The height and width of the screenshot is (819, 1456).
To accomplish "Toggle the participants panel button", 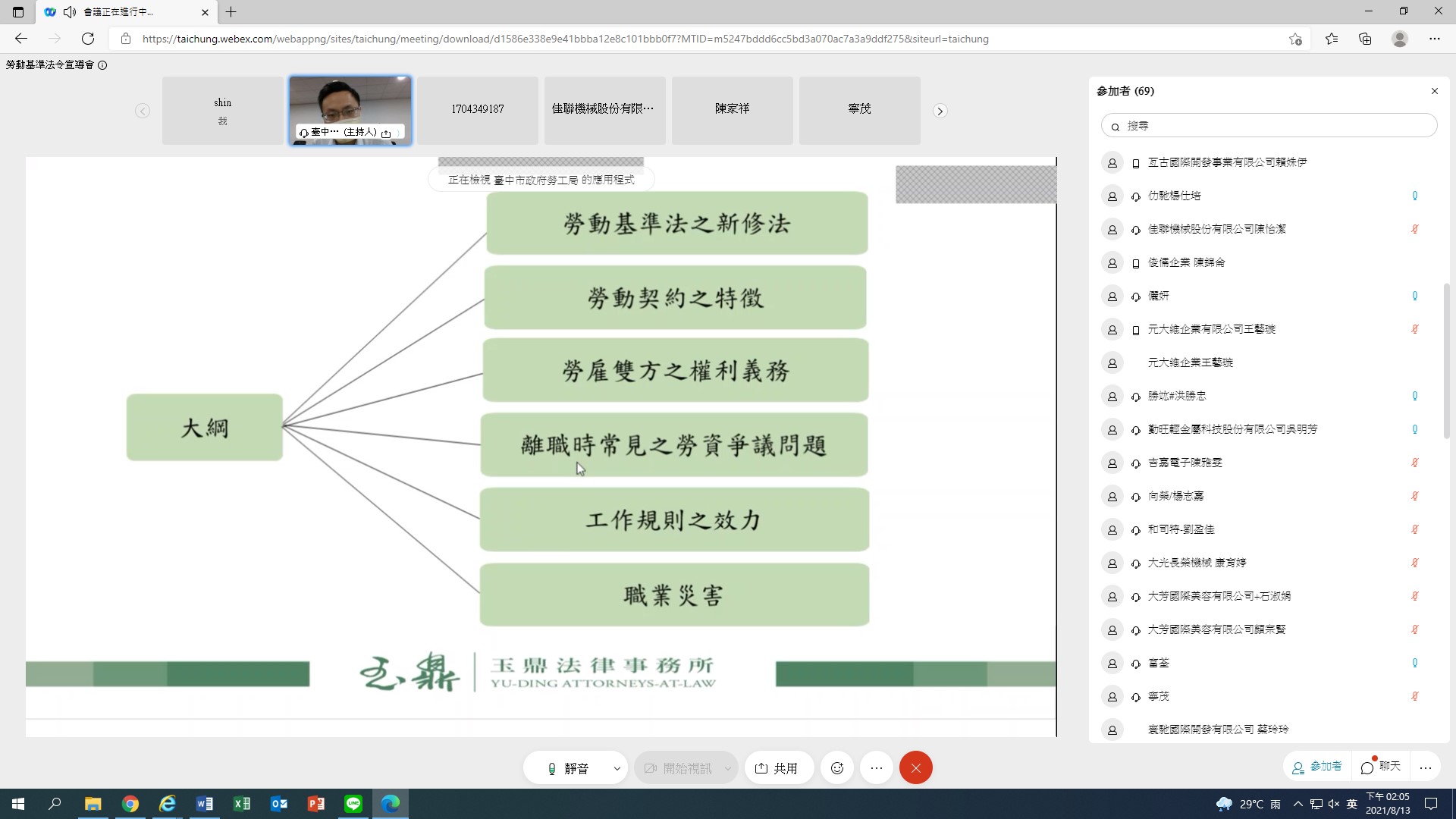I will tap(1317, 767).
